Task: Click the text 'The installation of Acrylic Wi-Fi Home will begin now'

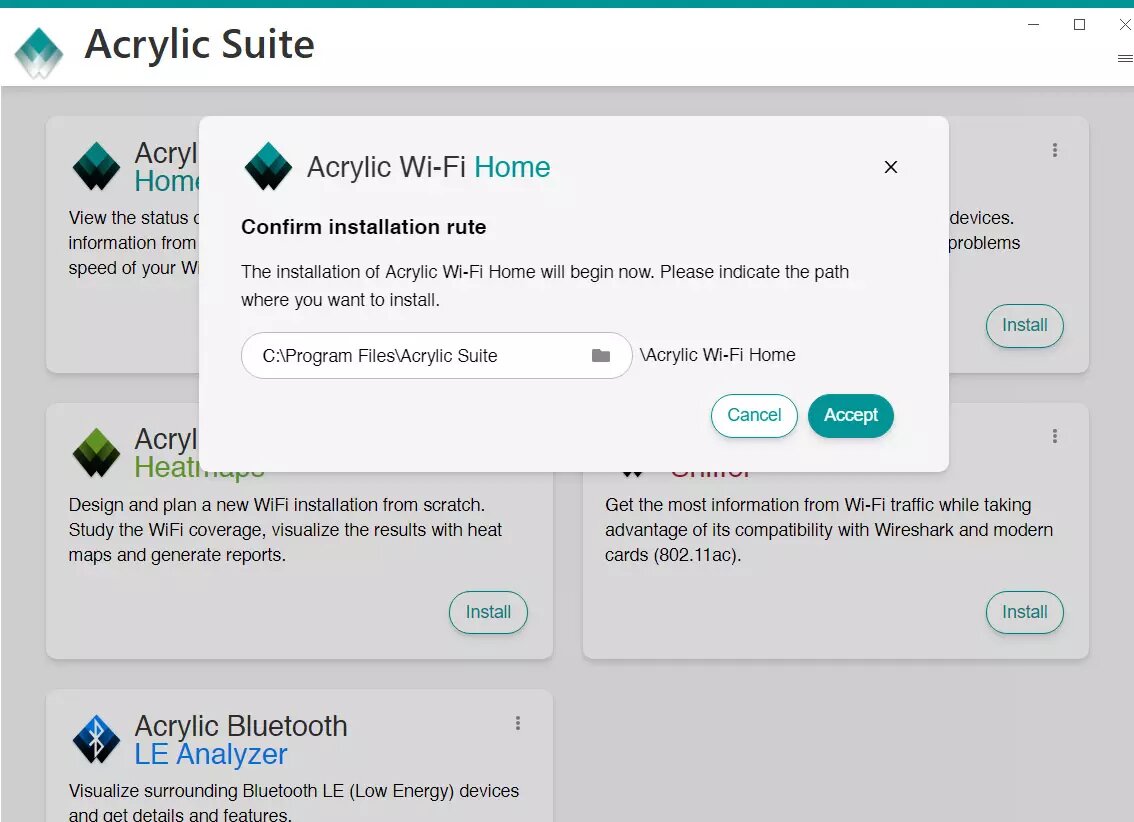Action: point(447,272)
